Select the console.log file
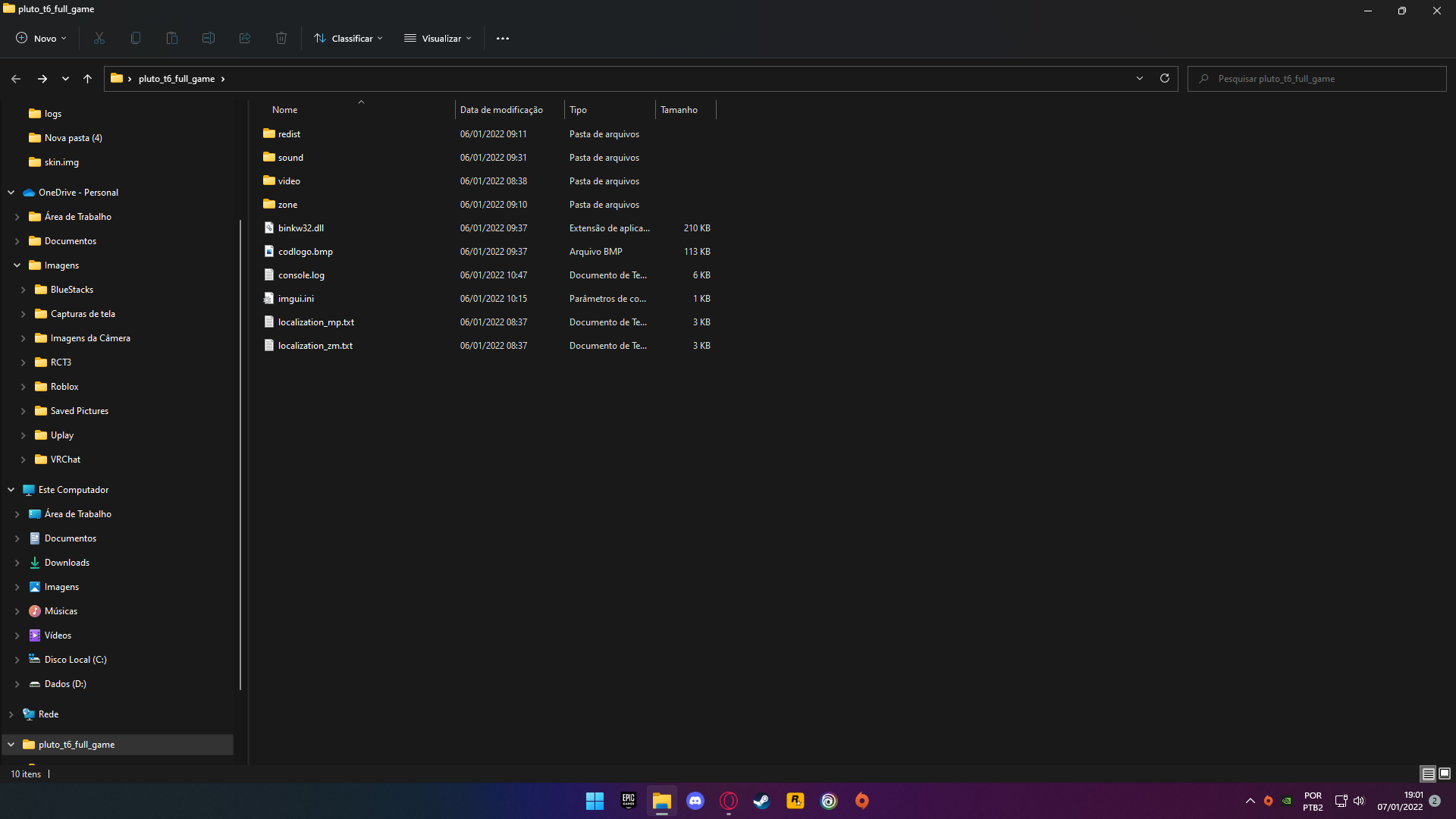This screenshot has height=819, width=1456. coord(301,275)
